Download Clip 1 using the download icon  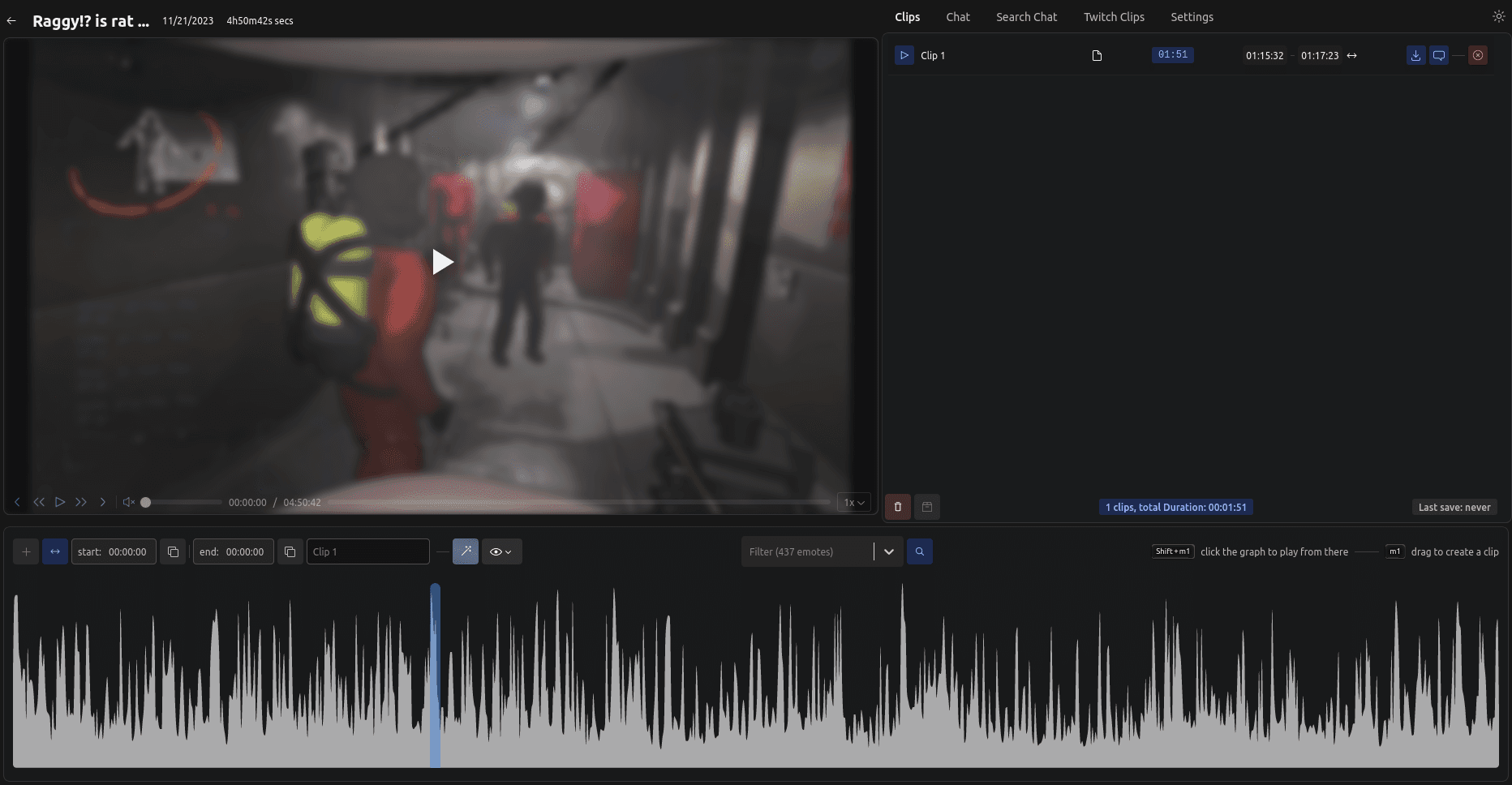1415,55
